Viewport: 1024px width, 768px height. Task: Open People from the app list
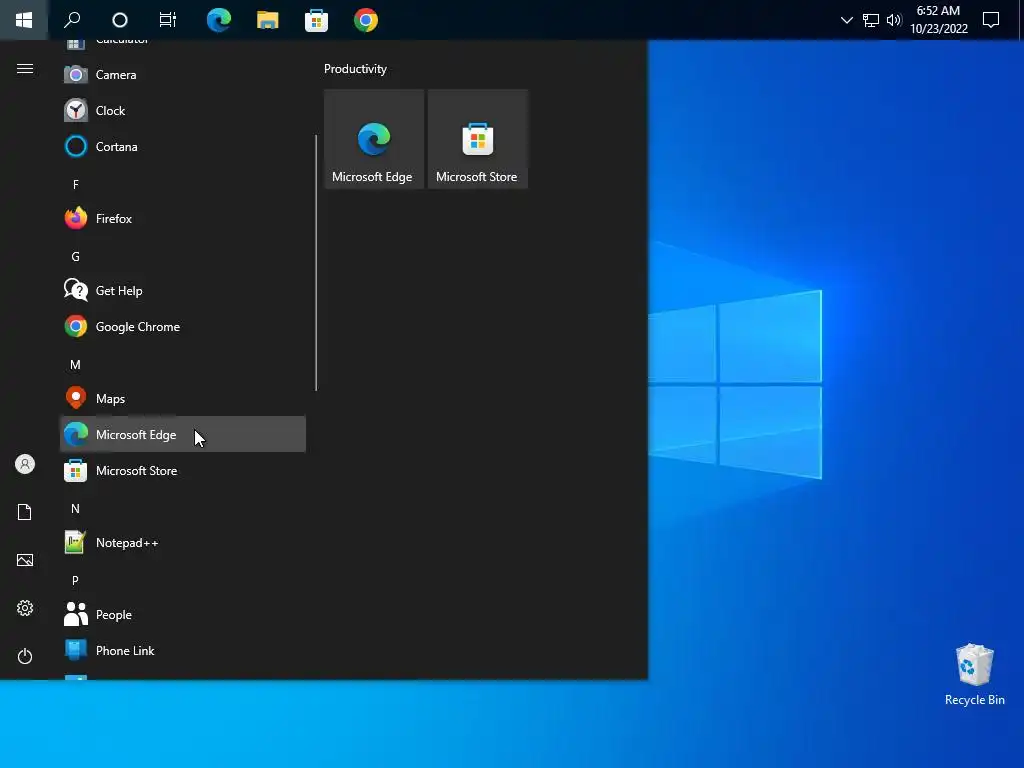pos(183,615)
